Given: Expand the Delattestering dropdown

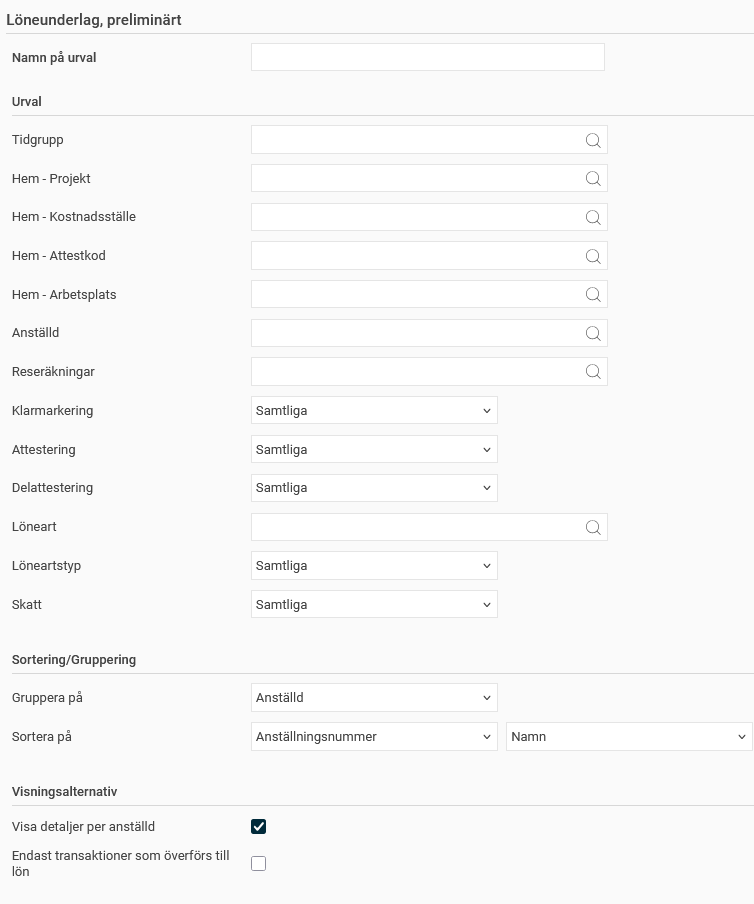Looking at the screenshot, I should (374, 488).
